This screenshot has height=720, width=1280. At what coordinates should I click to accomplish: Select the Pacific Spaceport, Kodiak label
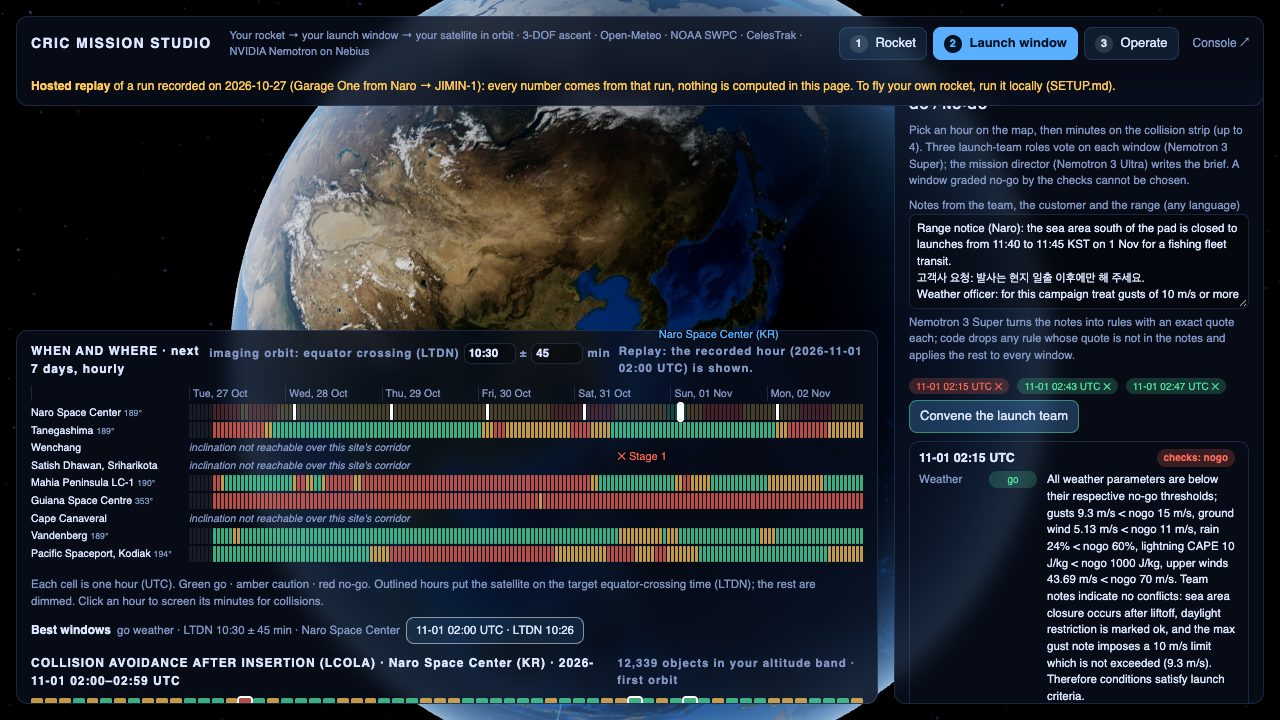[101, 553]
